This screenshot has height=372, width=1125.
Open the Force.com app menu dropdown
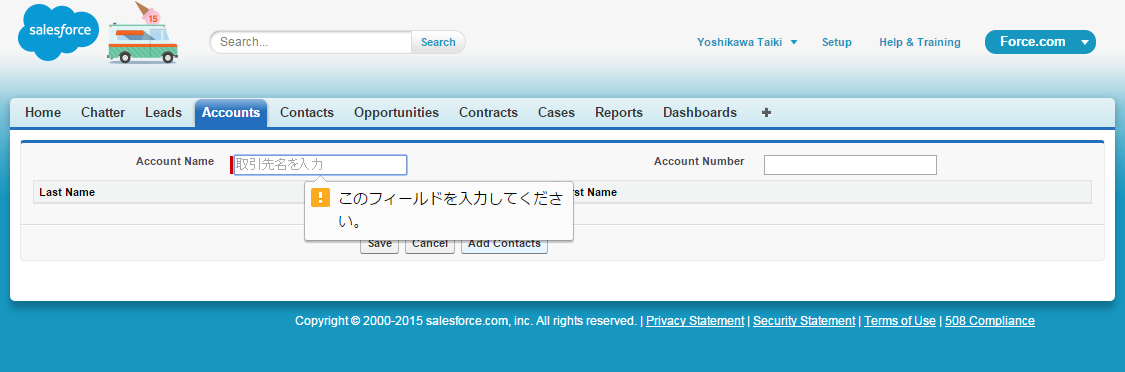[x=1040, y=42]
